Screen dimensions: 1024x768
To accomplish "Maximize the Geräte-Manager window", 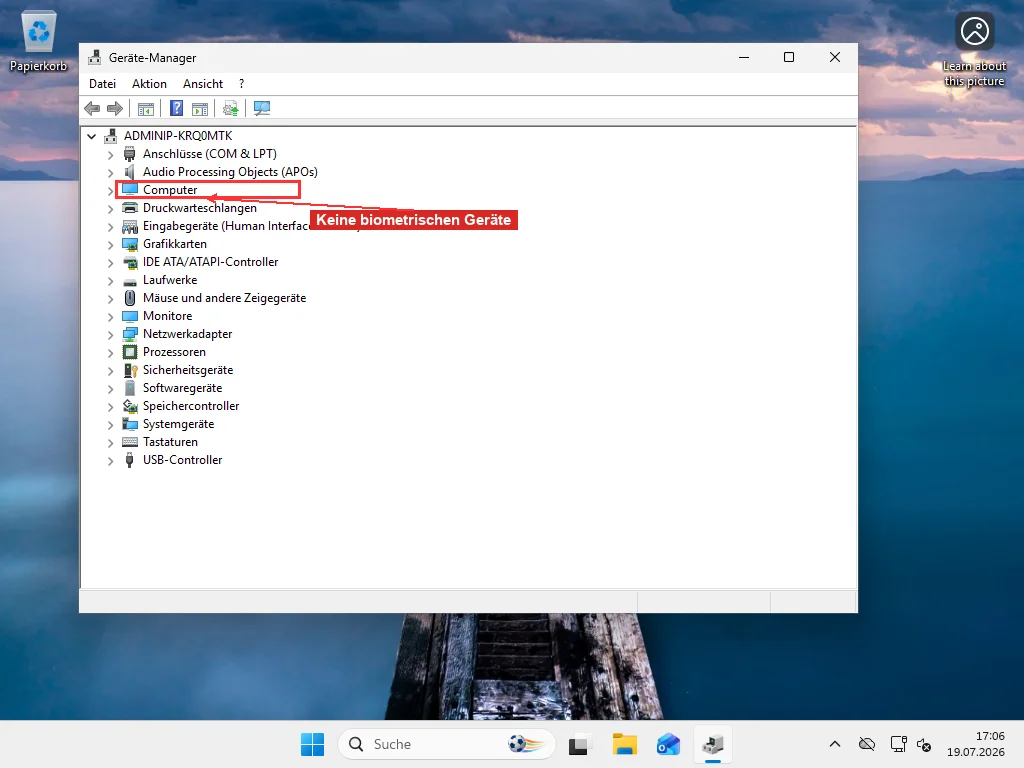I will point(789,57).
